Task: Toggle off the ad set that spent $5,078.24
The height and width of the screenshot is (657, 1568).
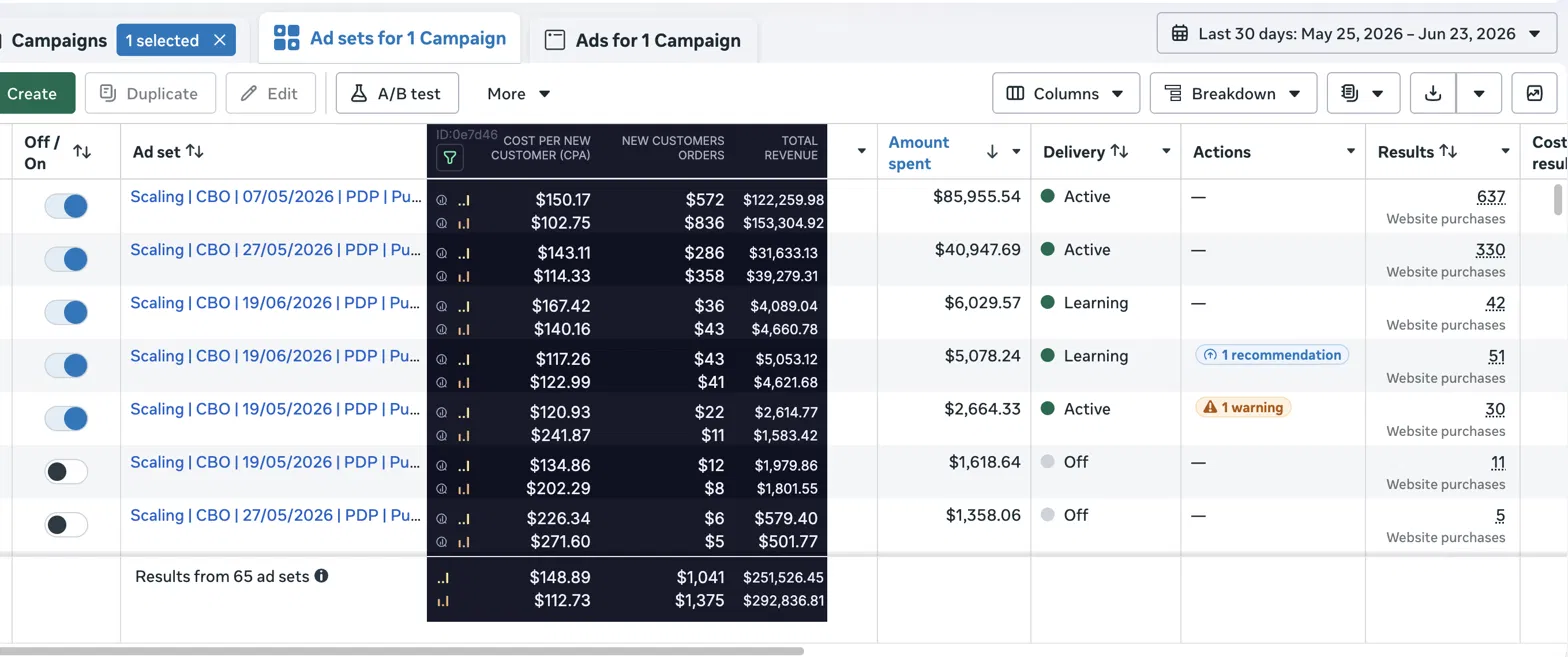Action: click(66, 365)
